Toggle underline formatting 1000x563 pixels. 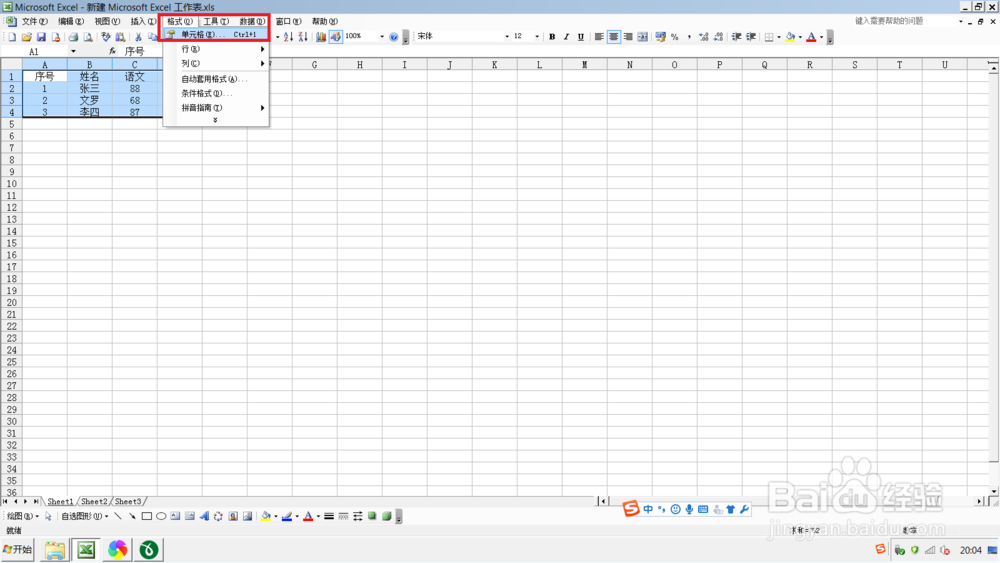[580, 37]
